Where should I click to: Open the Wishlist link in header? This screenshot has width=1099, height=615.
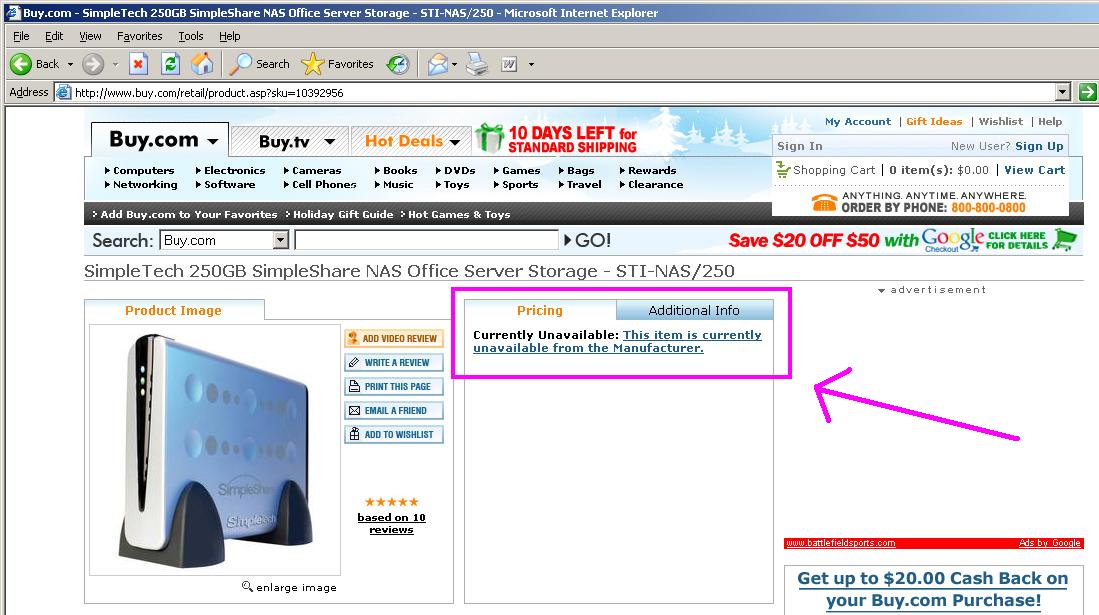pos(1000,121)
